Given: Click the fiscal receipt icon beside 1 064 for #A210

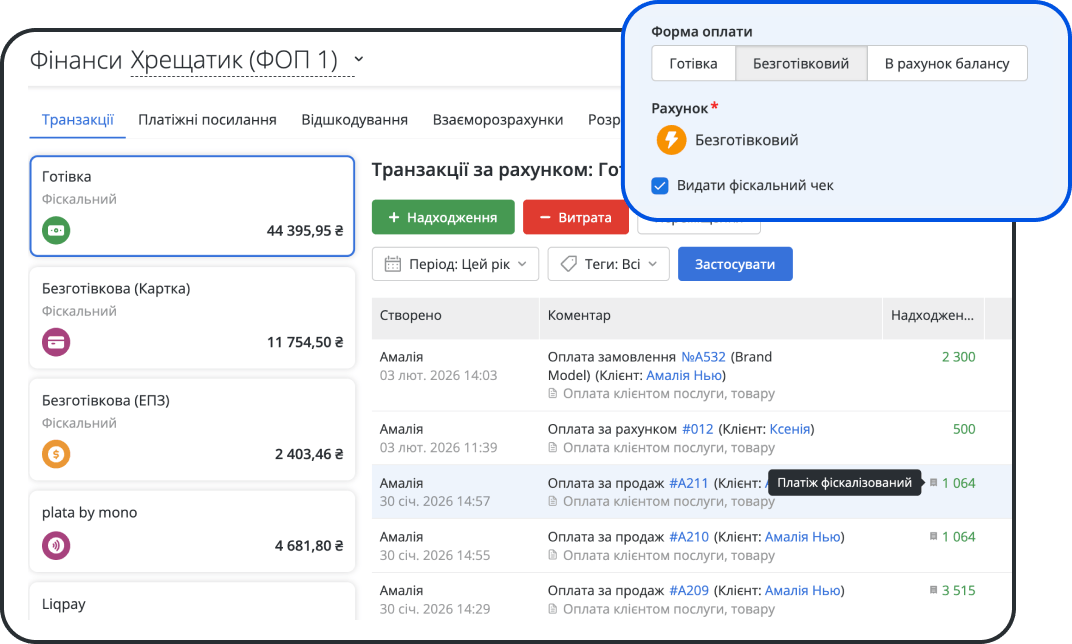Looking at the screenshot, I should [x=933, y=537].
